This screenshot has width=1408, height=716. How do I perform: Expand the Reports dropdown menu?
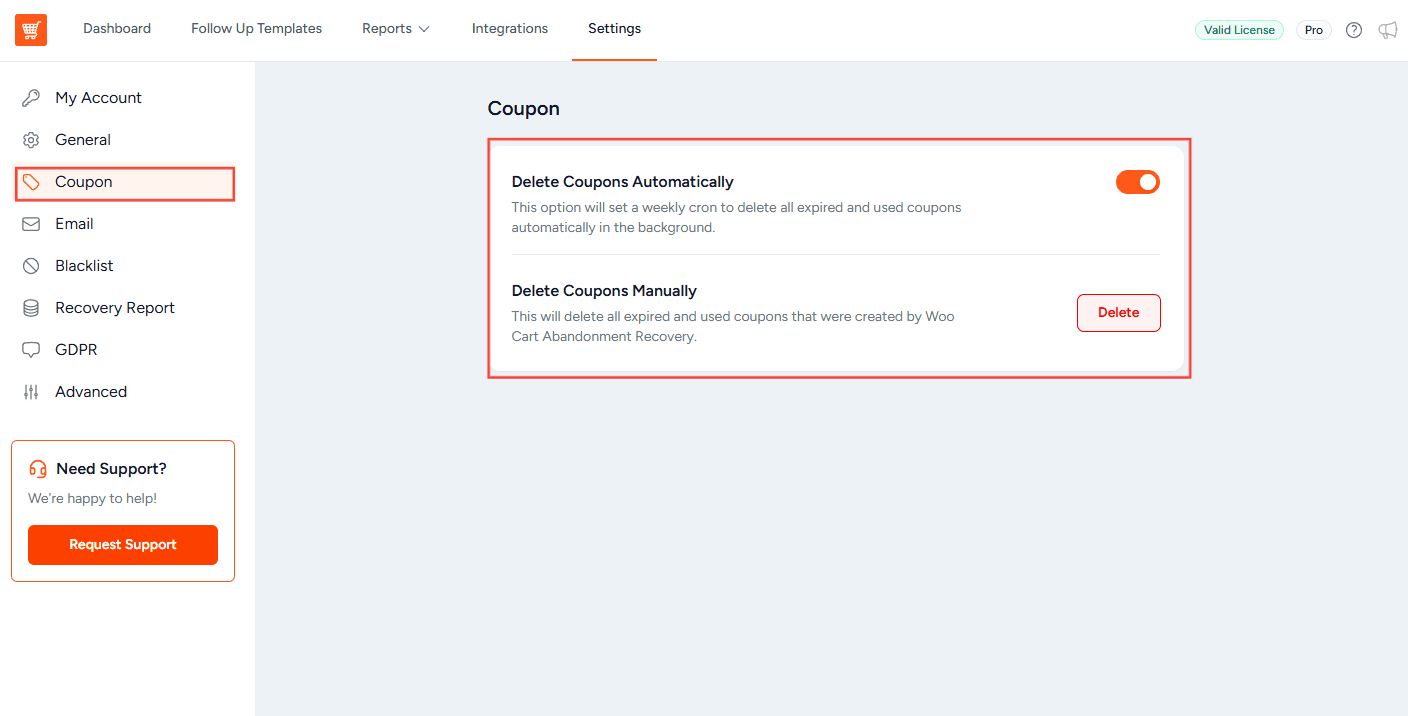tap(396, 29)
